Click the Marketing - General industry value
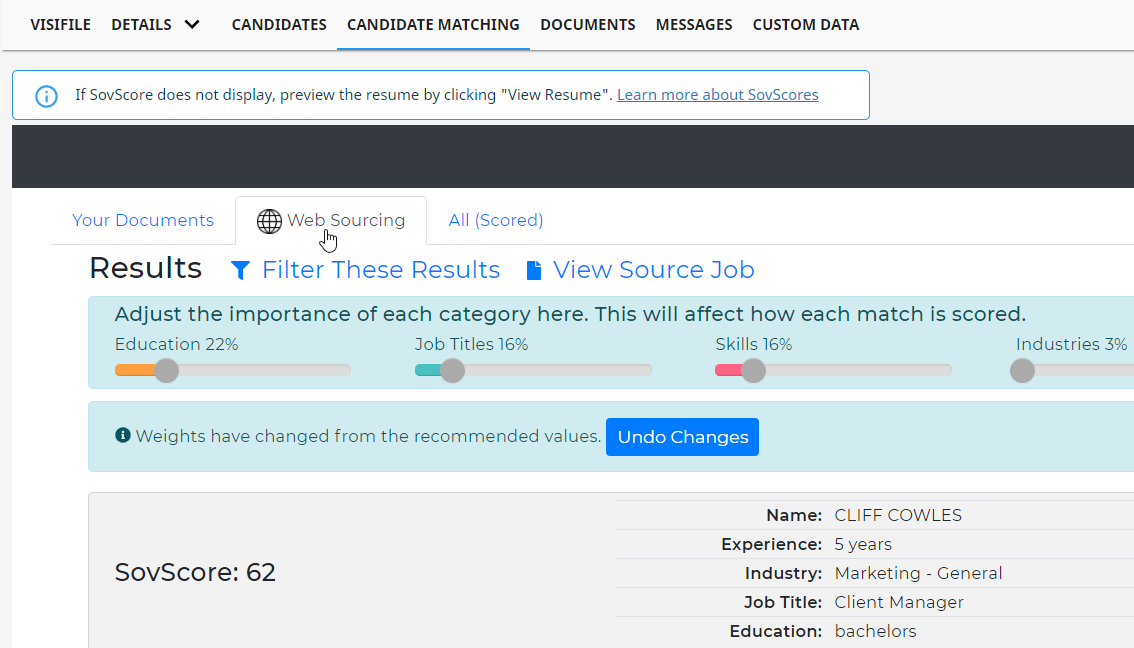1134x648 pixels. pyautogui.click(x=918, y=574)
